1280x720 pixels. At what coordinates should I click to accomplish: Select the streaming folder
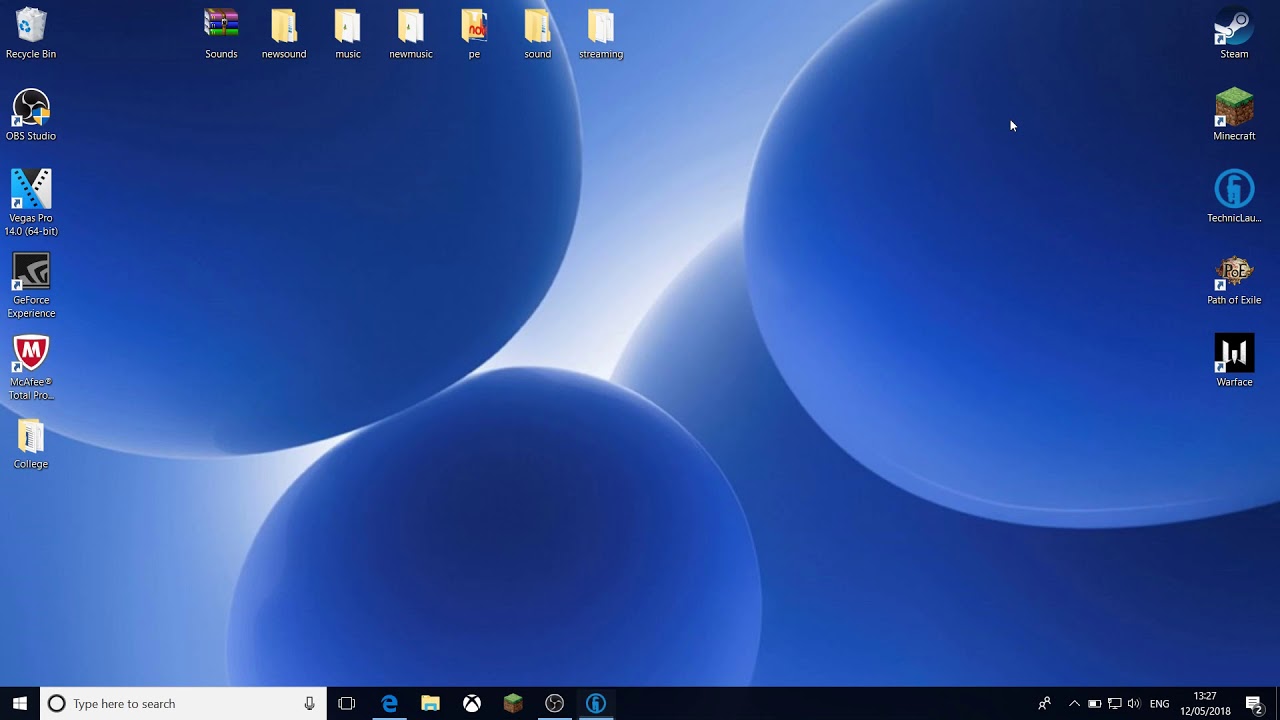[601, 33]
